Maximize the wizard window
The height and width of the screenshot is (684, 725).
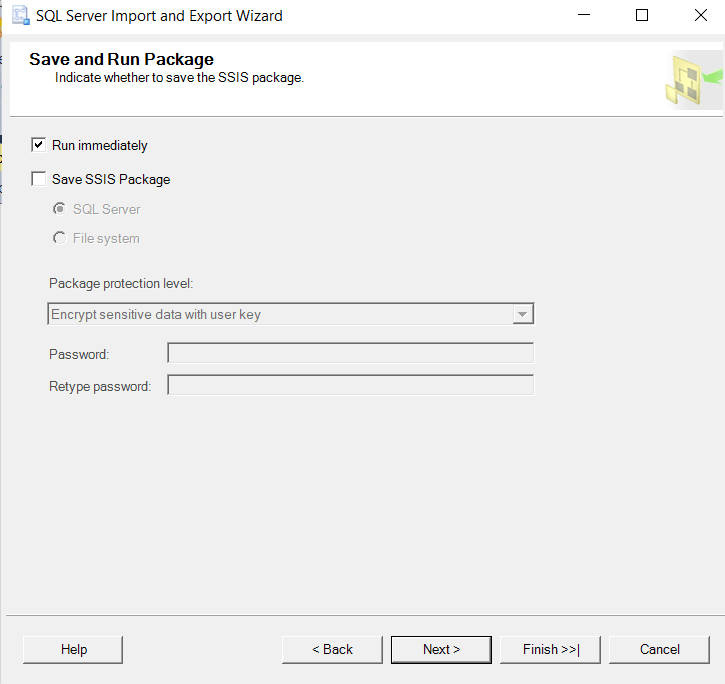pos(642,16)
